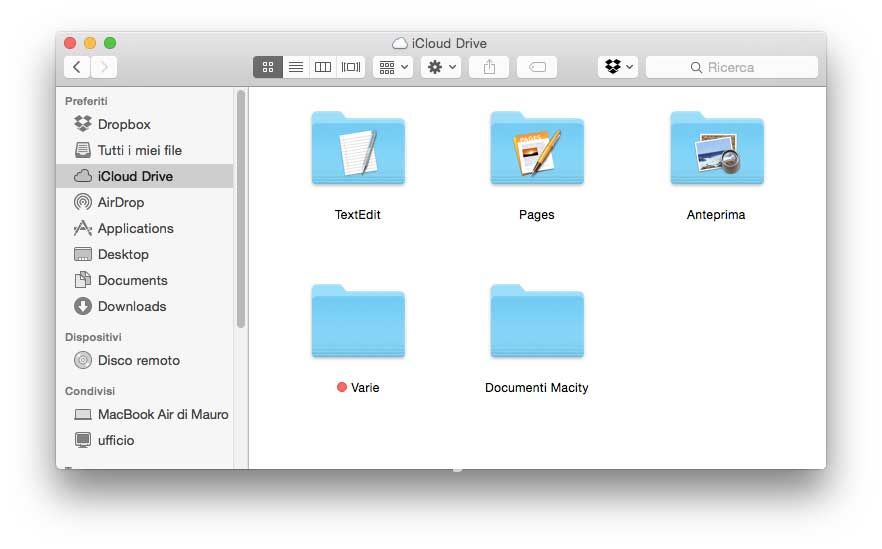Minimize the window with yellow button

click(x=90, y=43)
